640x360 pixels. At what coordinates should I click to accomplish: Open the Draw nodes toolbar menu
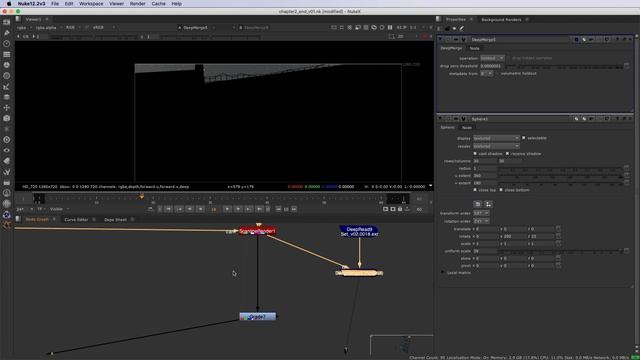7,33
